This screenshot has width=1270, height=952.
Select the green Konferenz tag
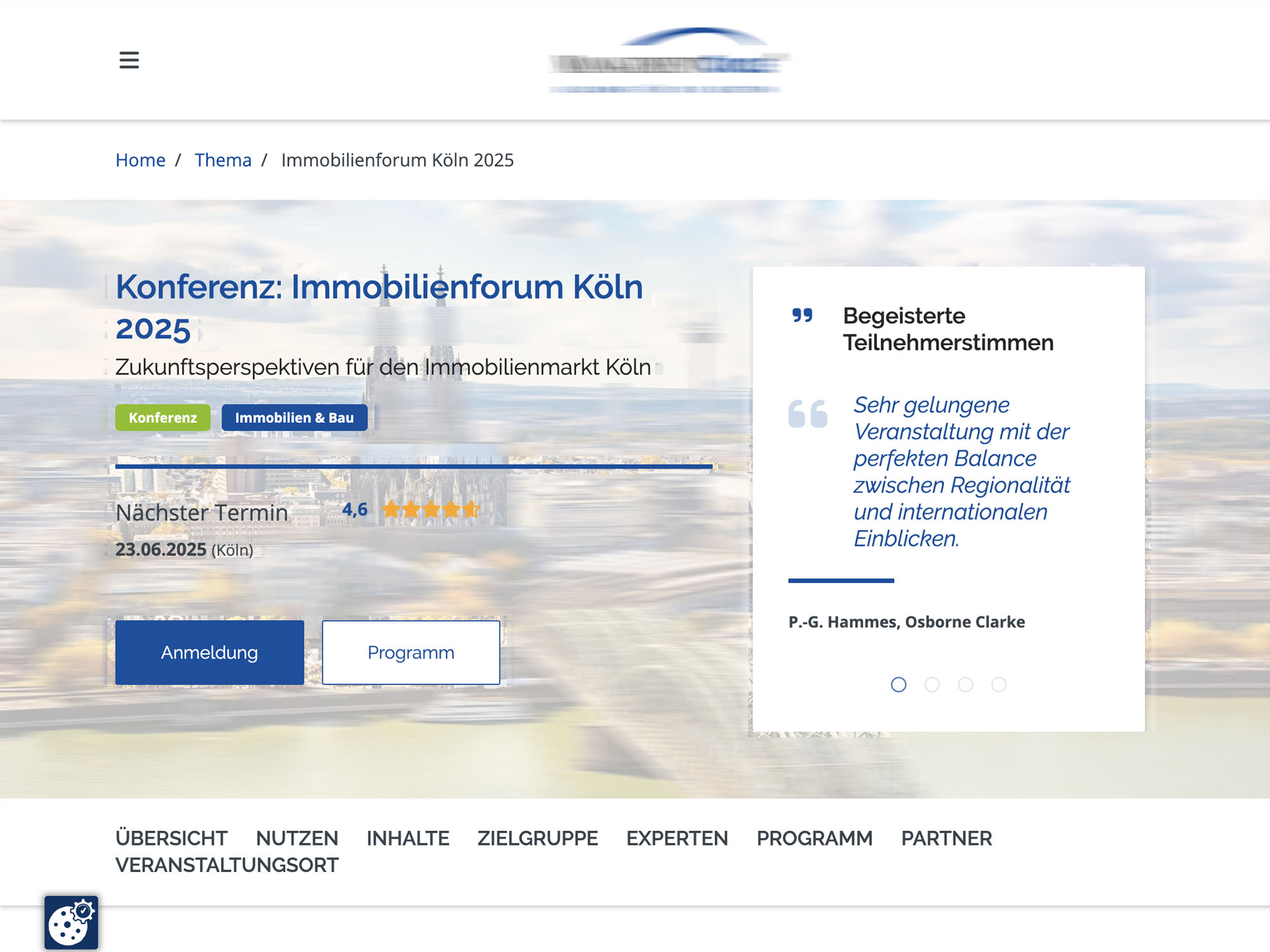pos(163,418)
